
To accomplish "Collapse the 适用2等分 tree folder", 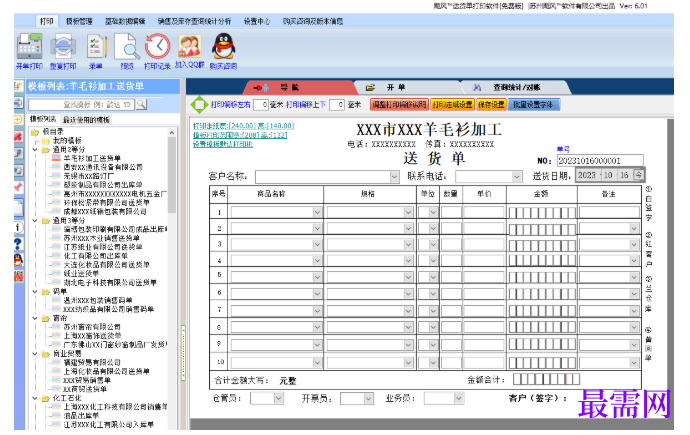I will [x=35, y=150].
